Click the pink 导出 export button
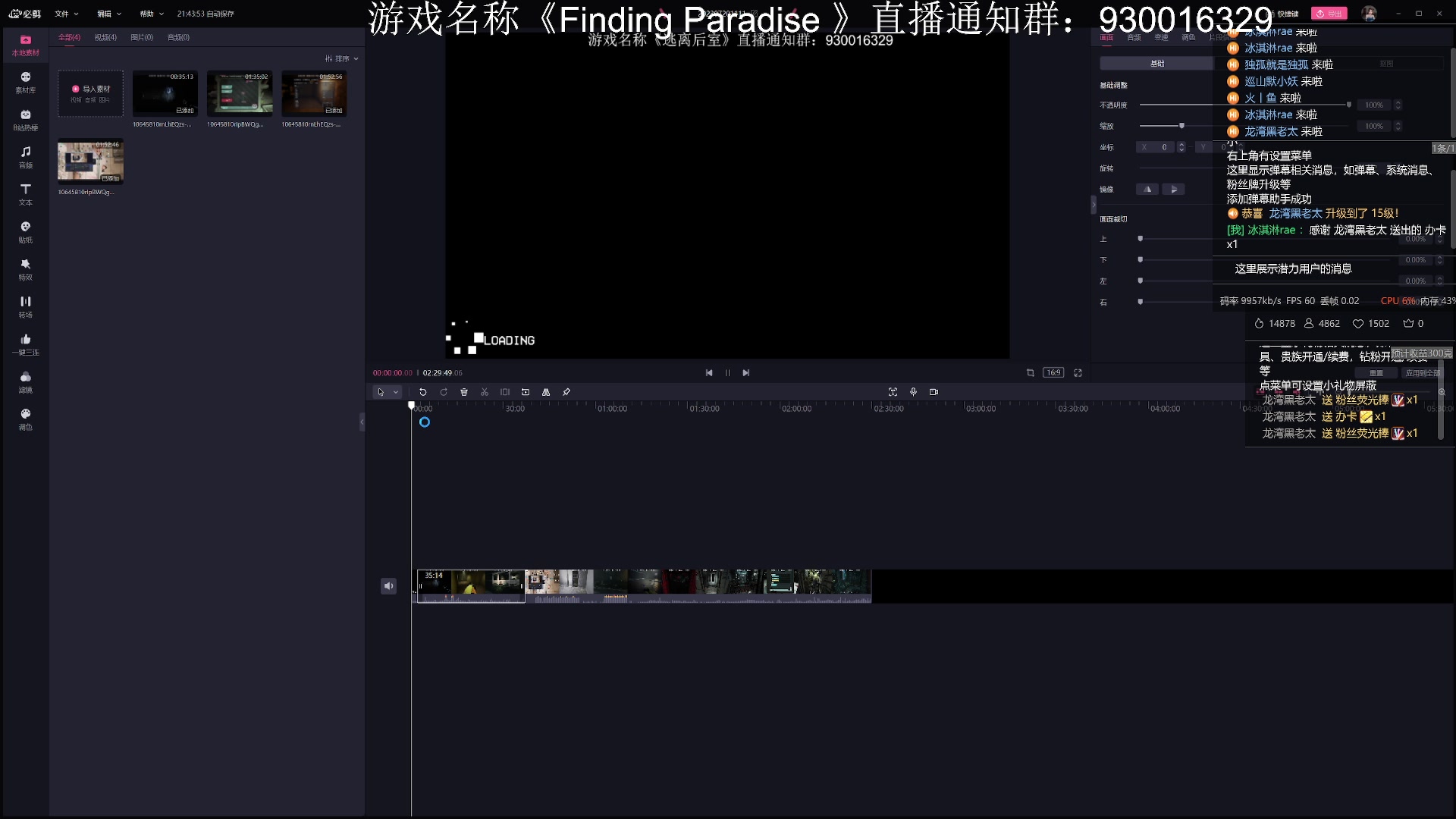This screenshot has width=1456, height=819. click(1329, 14)
